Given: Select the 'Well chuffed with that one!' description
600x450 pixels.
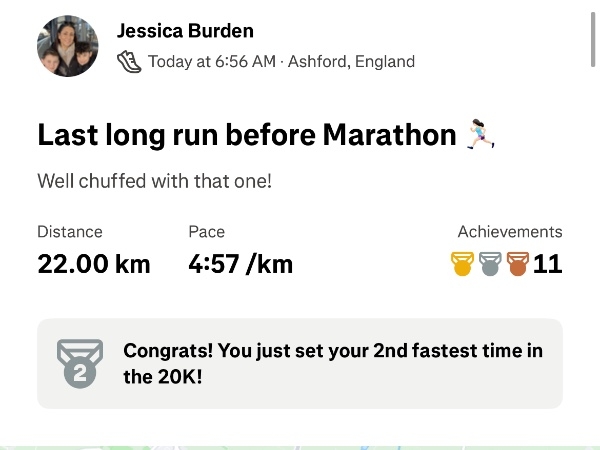Looking at the screenshot, I should coord(155,181).
